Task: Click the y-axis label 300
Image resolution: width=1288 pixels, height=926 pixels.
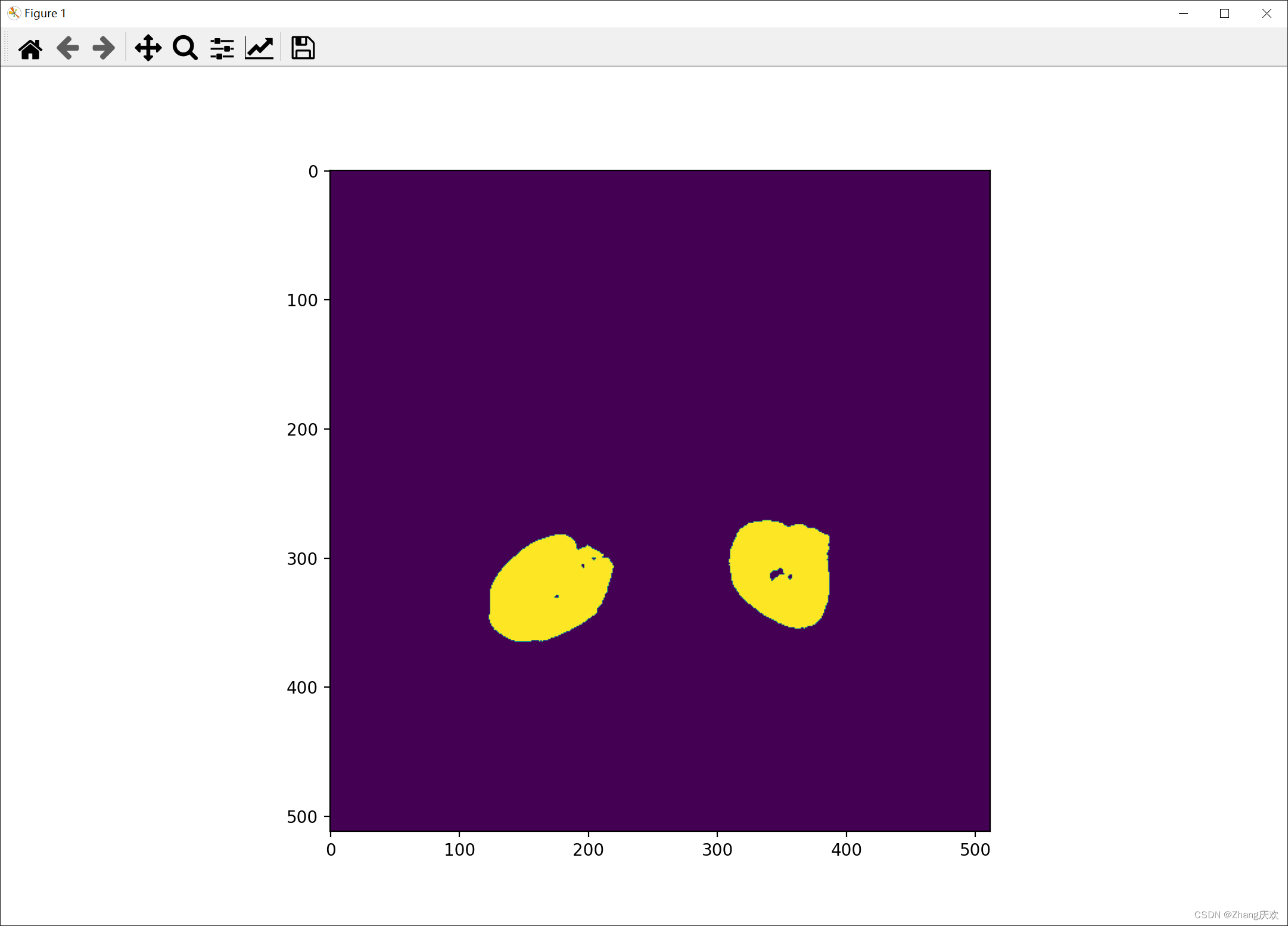Action: click(x=302, y=559)
